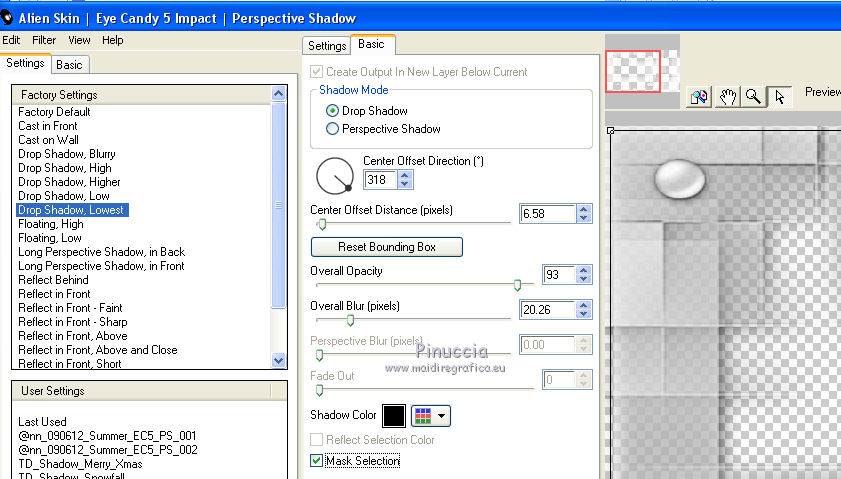Click the Overall Opacity value field
Viewport: 841px width, 479px height.
[x=559, y=275]
